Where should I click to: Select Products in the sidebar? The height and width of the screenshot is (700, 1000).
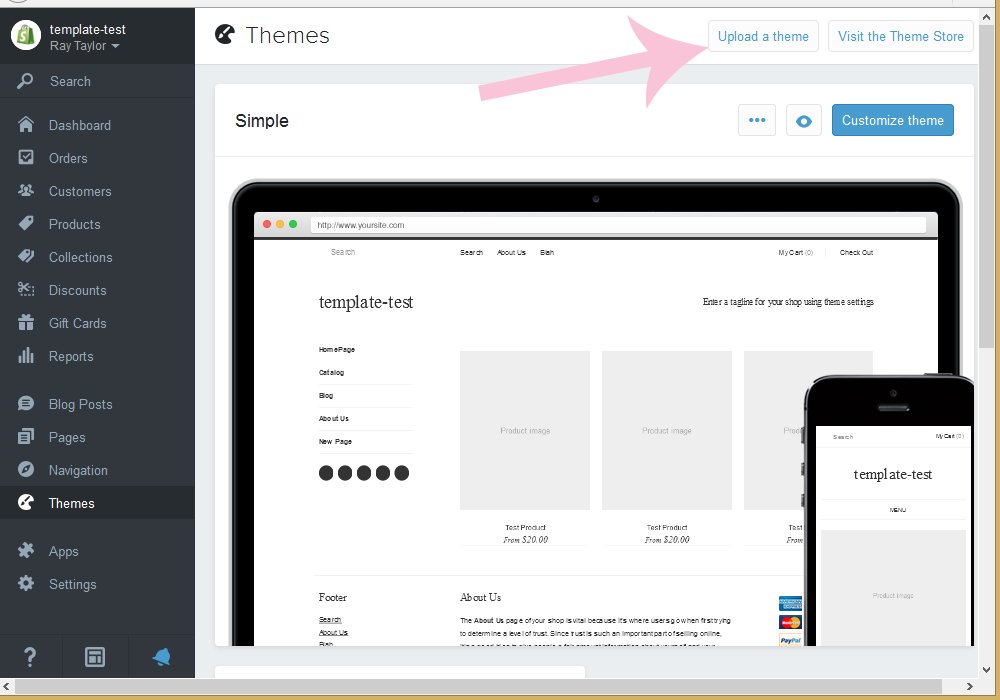click(97, 224)
